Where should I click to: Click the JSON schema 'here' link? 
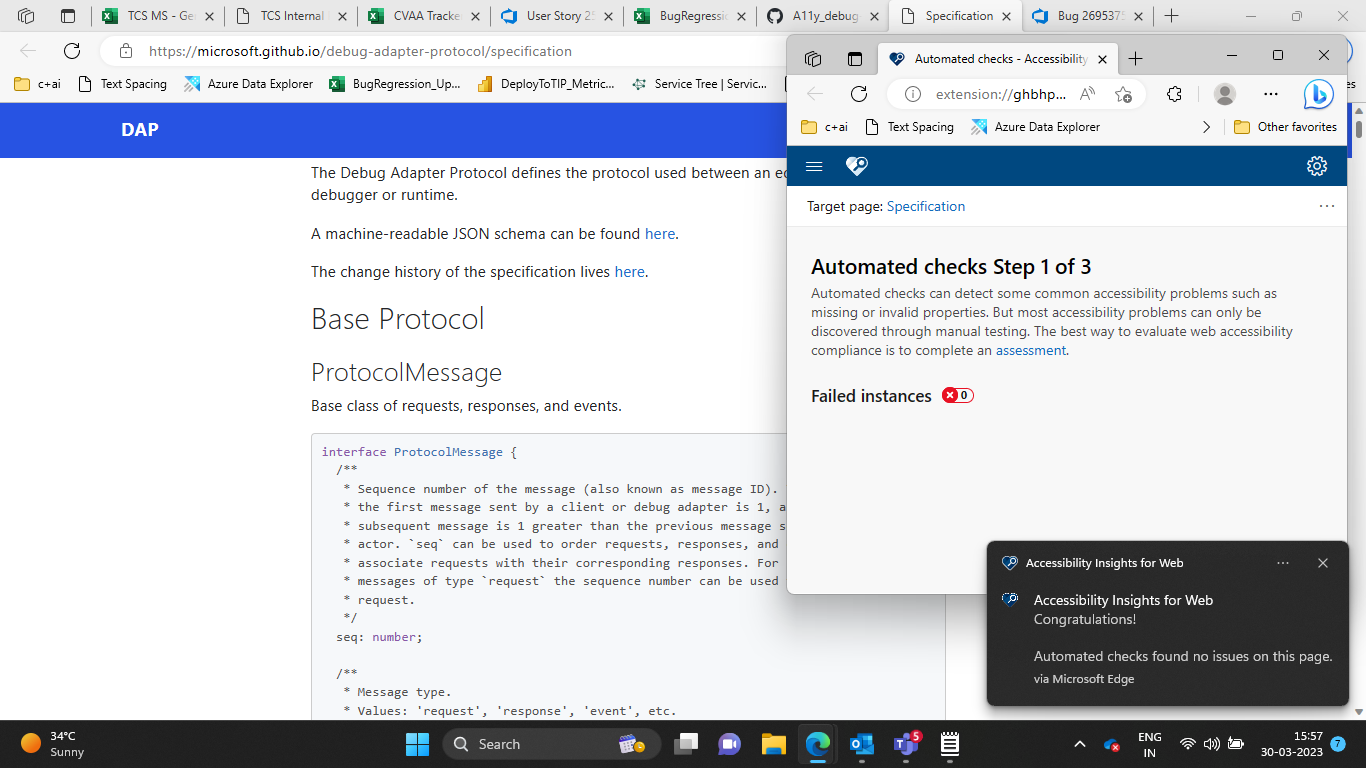659,233
